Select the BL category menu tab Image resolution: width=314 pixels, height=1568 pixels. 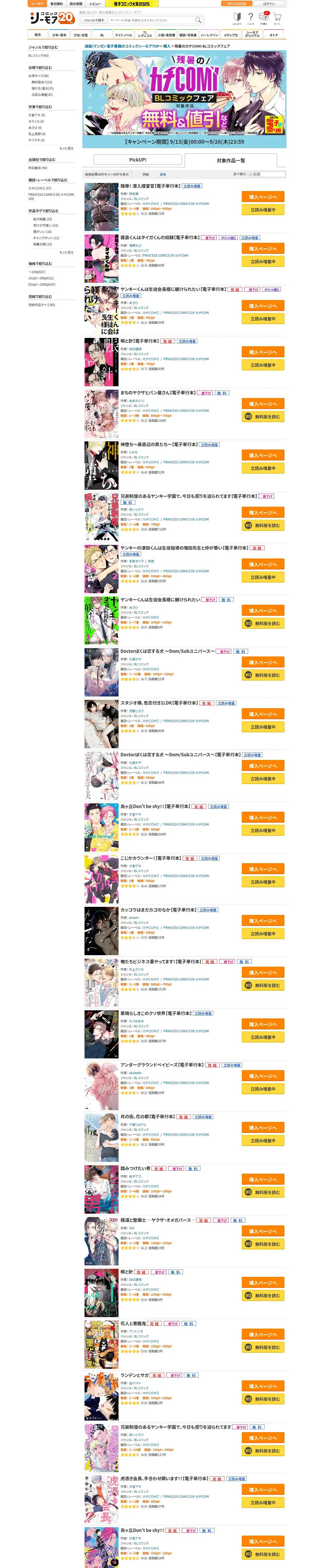tap(102, 35)
